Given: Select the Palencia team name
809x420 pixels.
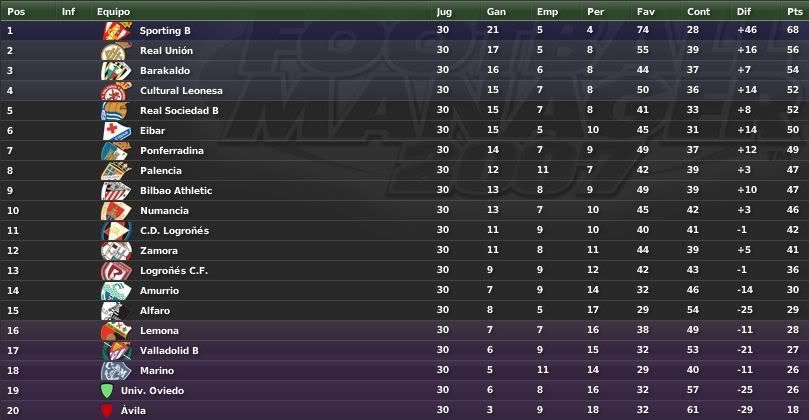Looking at the screenshot, I should [x=160, y=171].
